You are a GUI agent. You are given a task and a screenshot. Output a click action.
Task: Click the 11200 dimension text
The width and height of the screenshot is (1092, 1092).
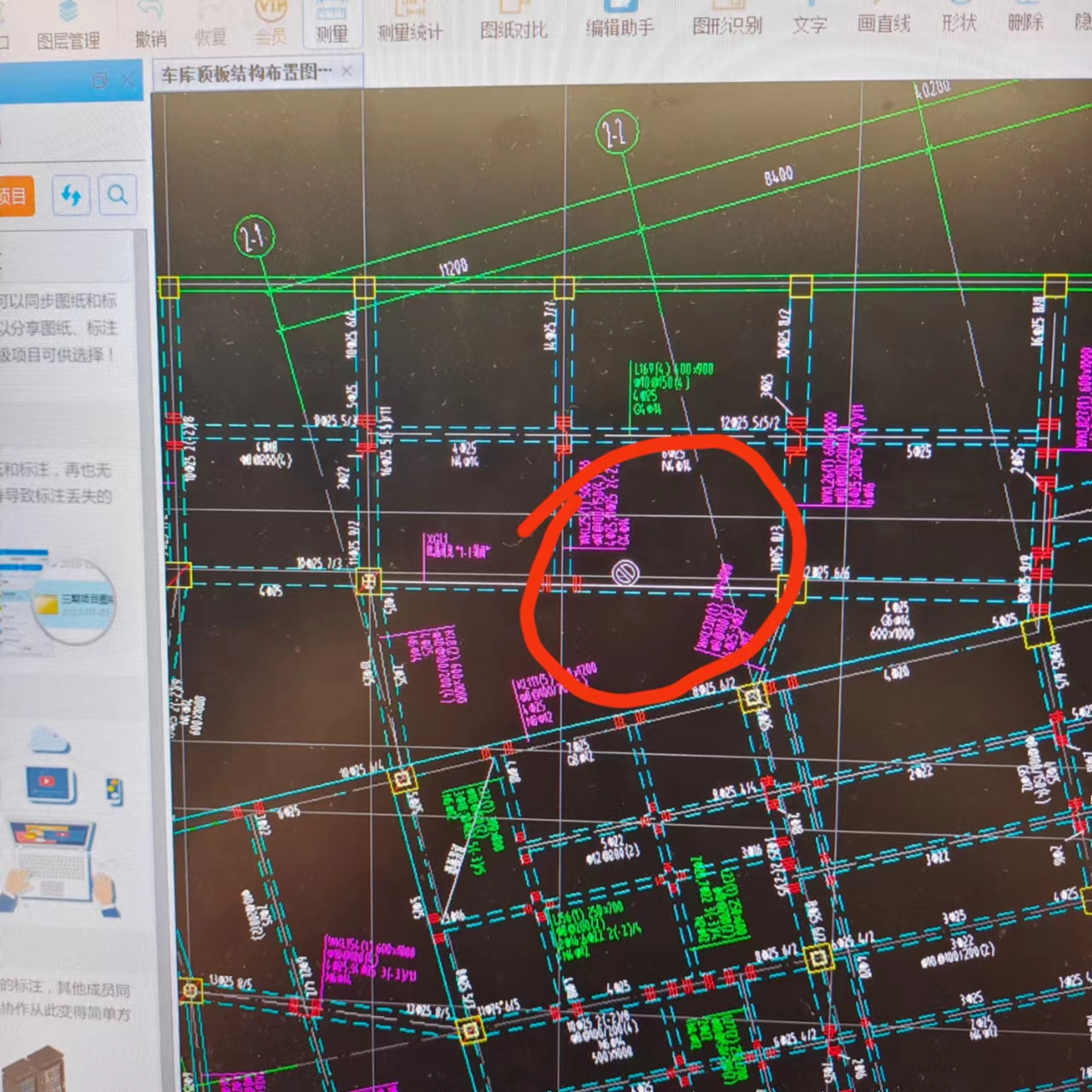[x=453, y=267]
